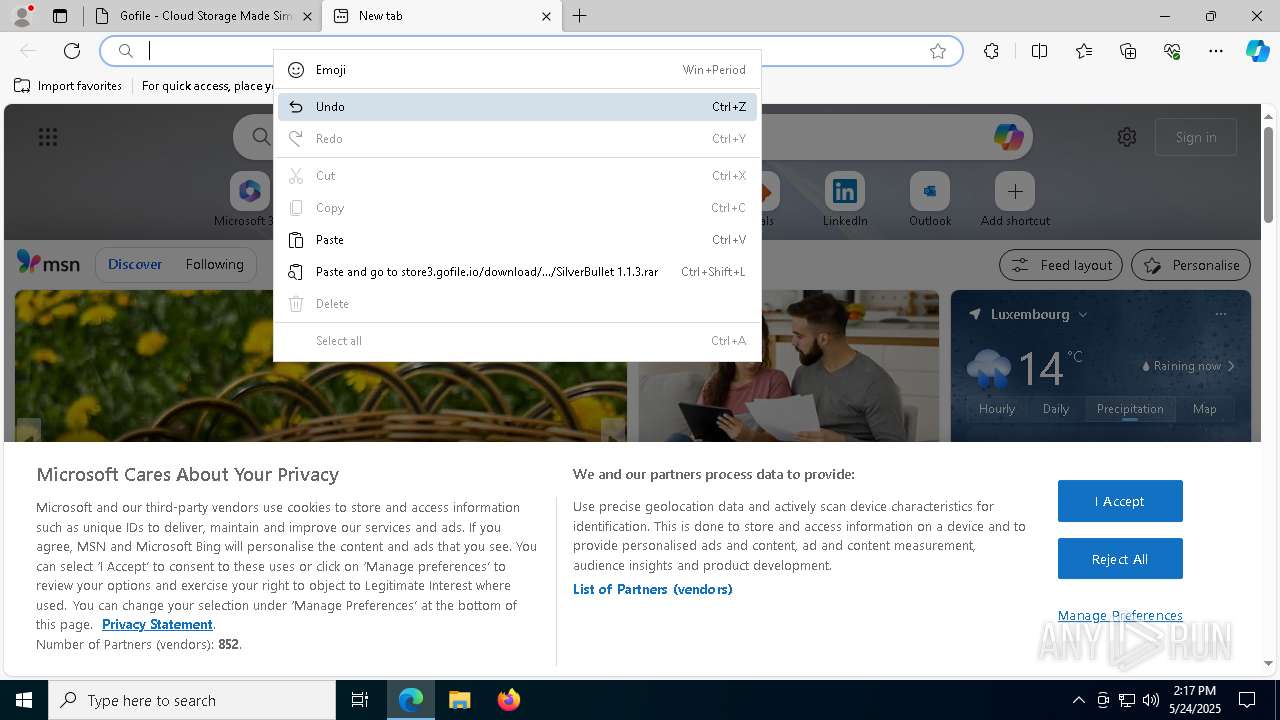Close the Gofile tab

[308, 16]
